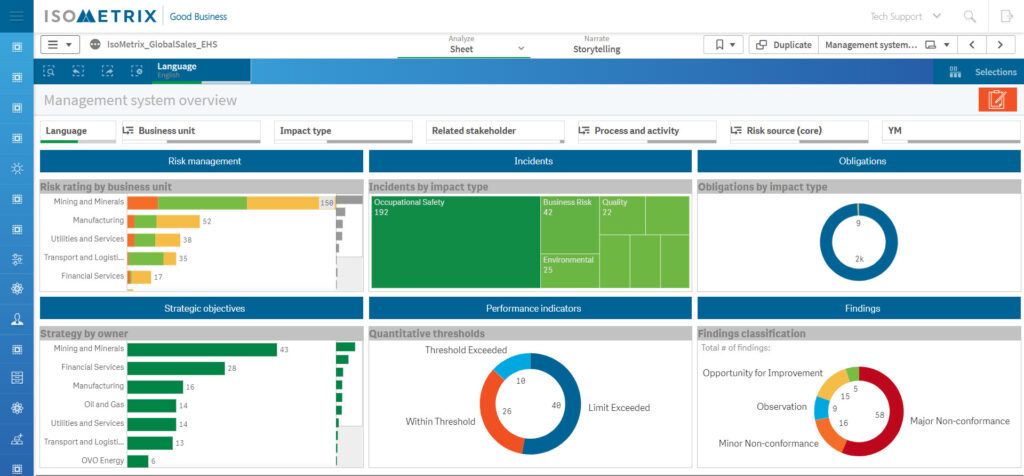Open the YM filter
Screen dimensions: 1024x476
(x=951, y=131)
